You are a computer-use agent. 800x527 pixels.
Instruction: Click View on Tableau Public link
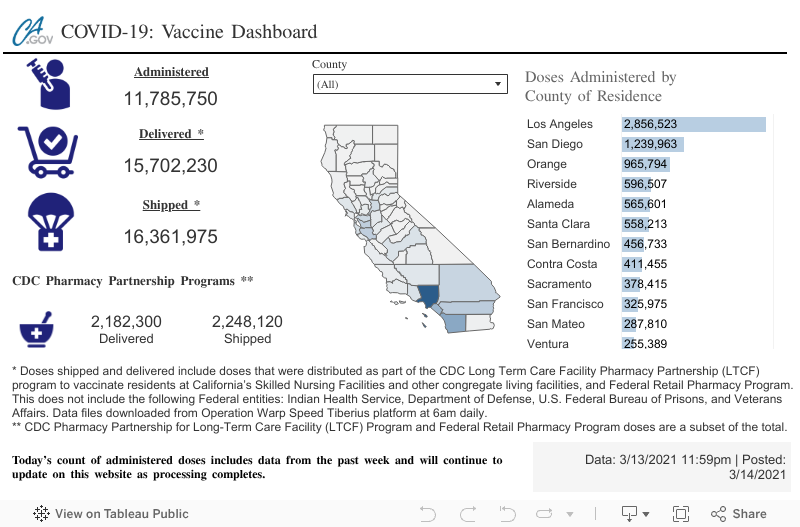coord(111,514)
